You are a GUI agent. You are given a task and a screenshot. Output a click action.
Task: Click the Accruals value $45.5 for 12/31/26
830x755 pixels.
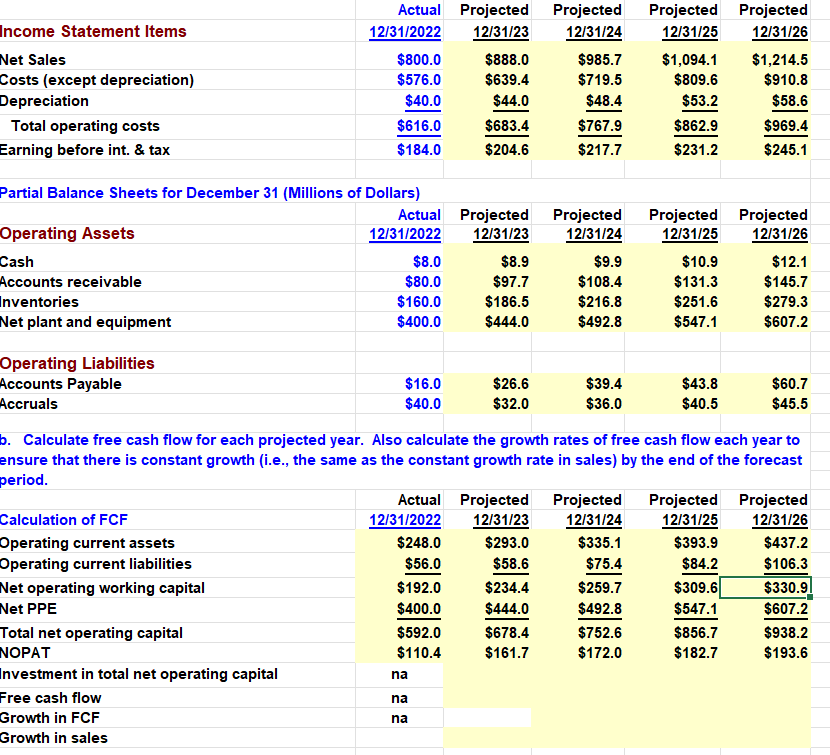tap(789, 403)
